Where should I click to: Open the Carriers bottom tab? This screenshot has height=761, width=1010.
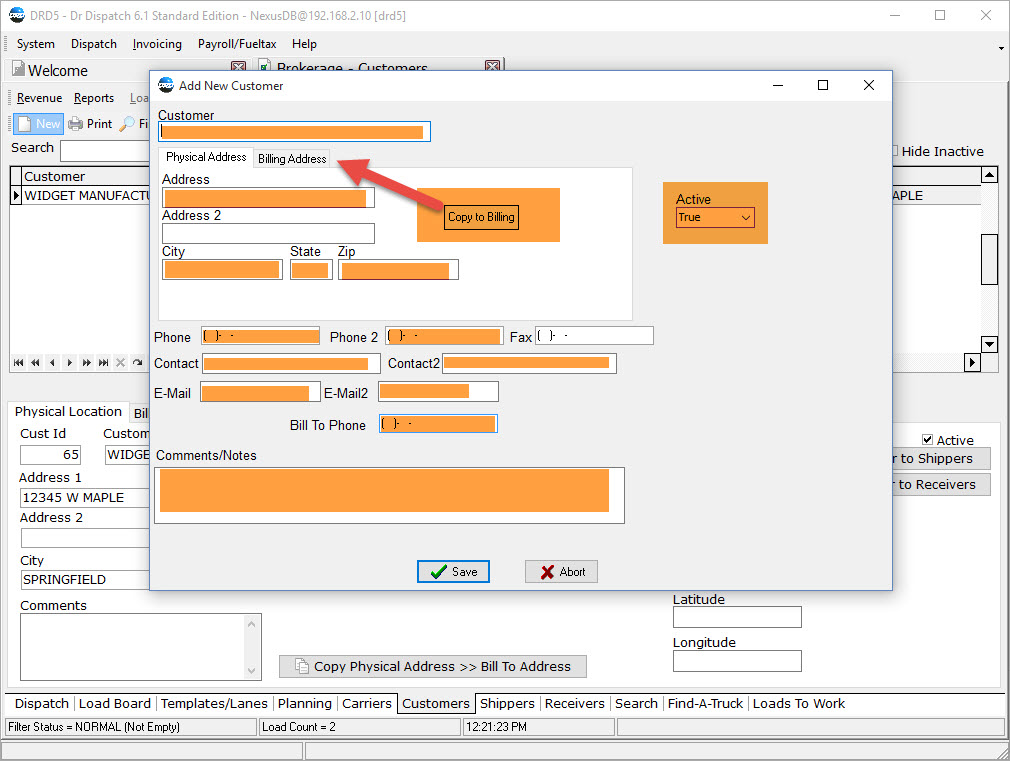367,703
